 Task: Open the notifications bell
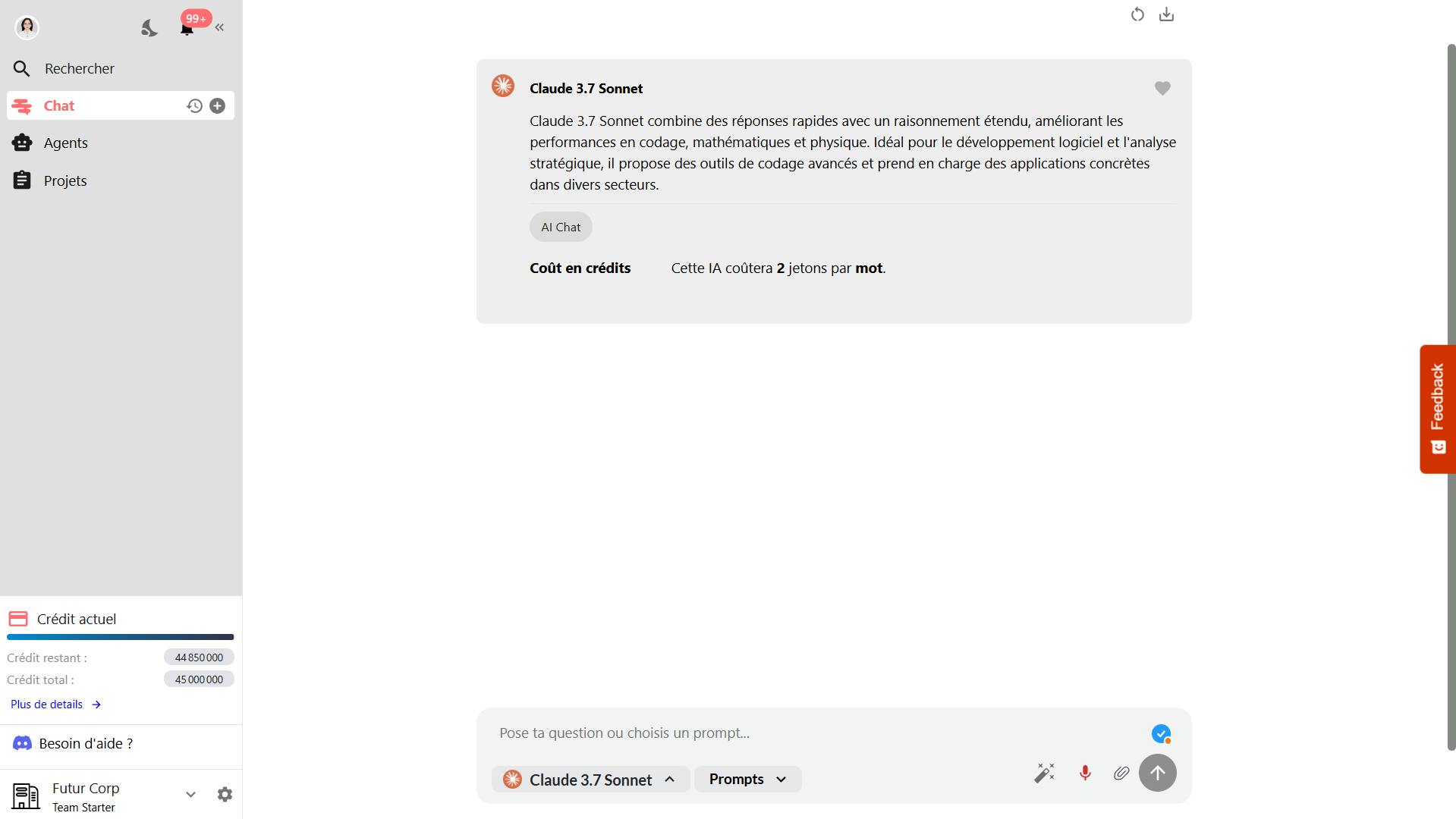click(187, 28)
